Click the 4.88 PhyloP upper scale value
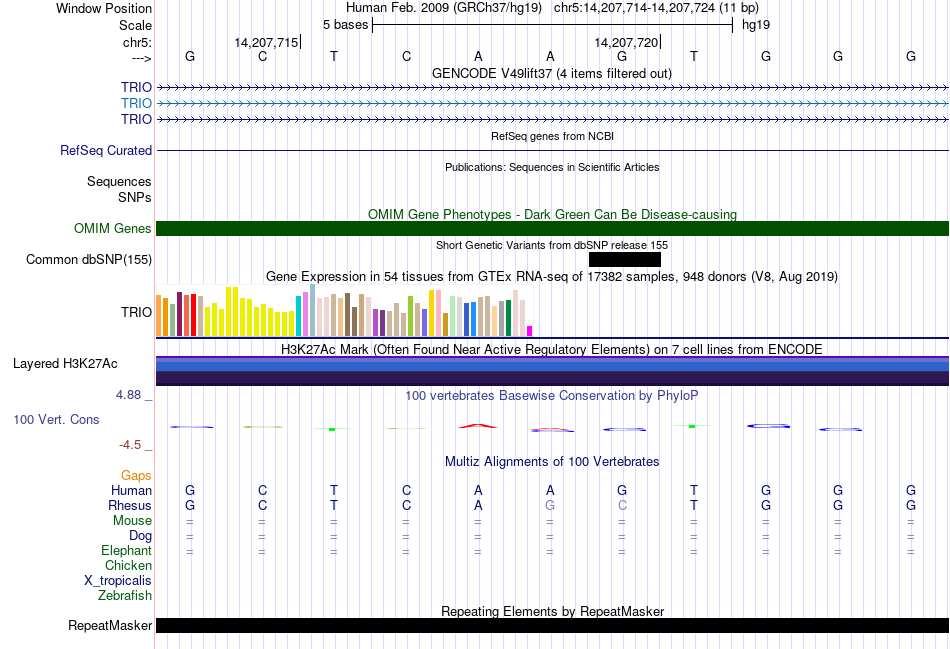The width and height of the screenshot is (950, 649). coord(128,394)
